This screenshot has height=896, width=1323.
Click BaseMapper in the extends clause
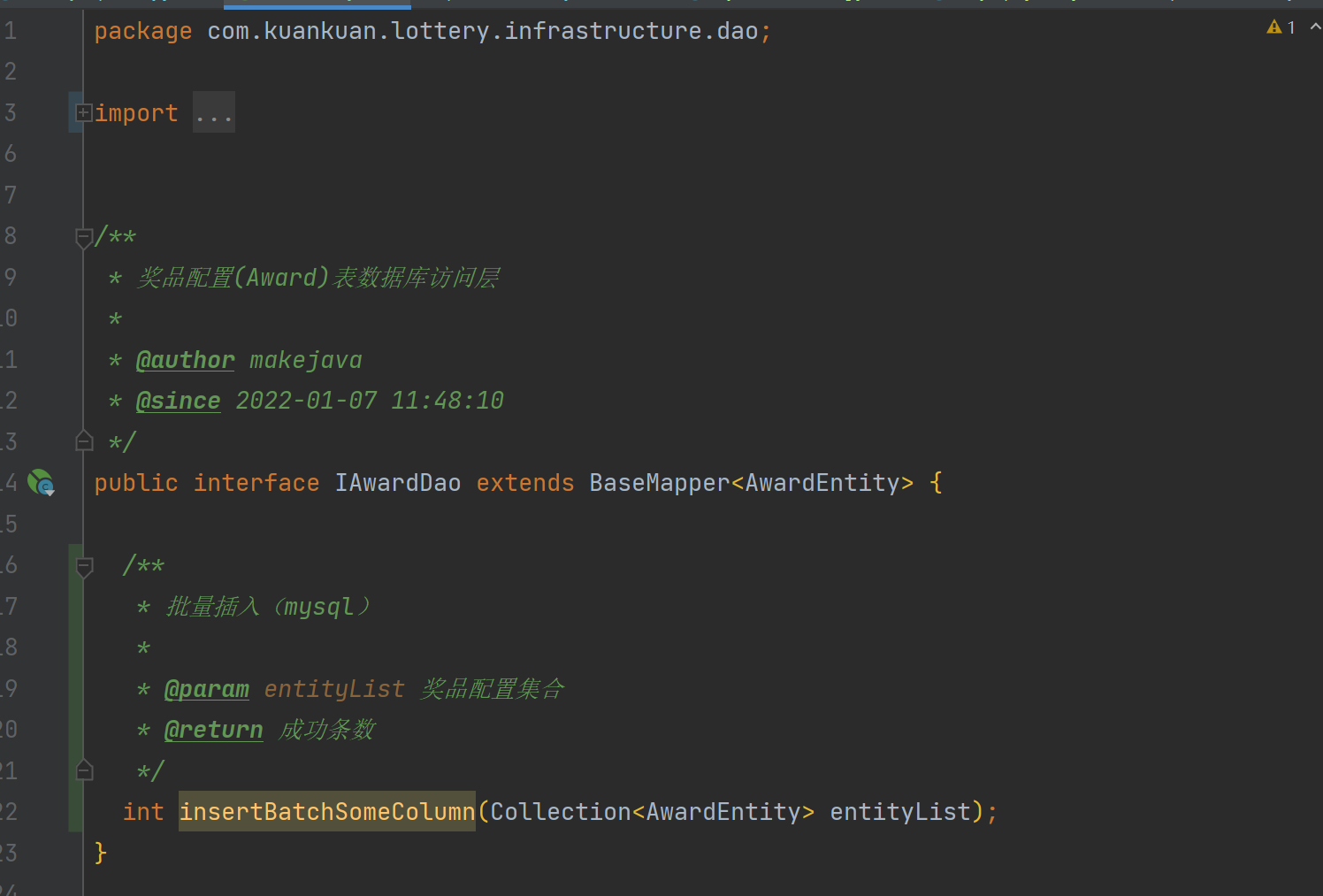[660, 483]
